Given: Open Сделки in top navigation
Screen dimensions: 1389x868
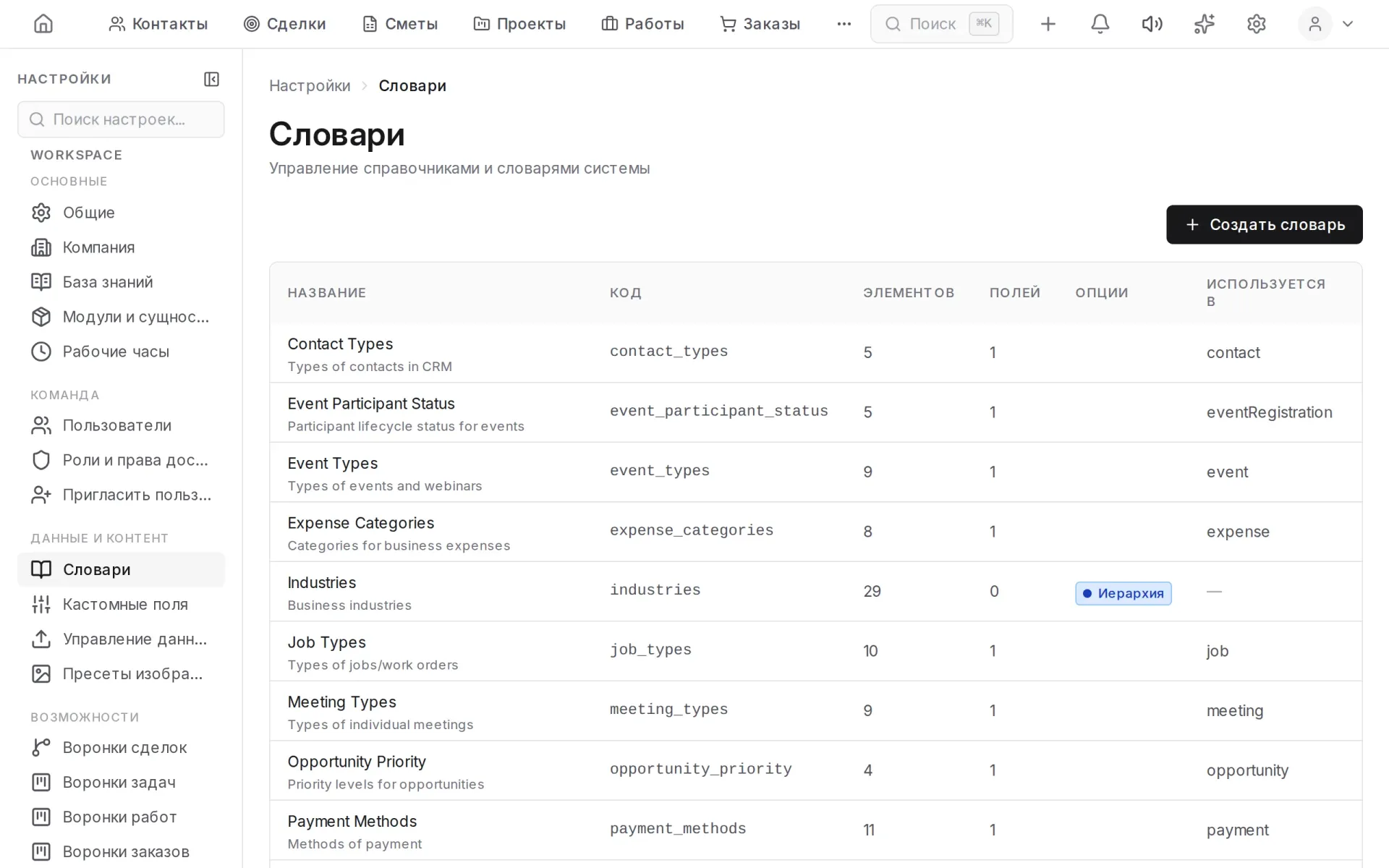Looking at the screenshot, I should click(x=284, y=24).
